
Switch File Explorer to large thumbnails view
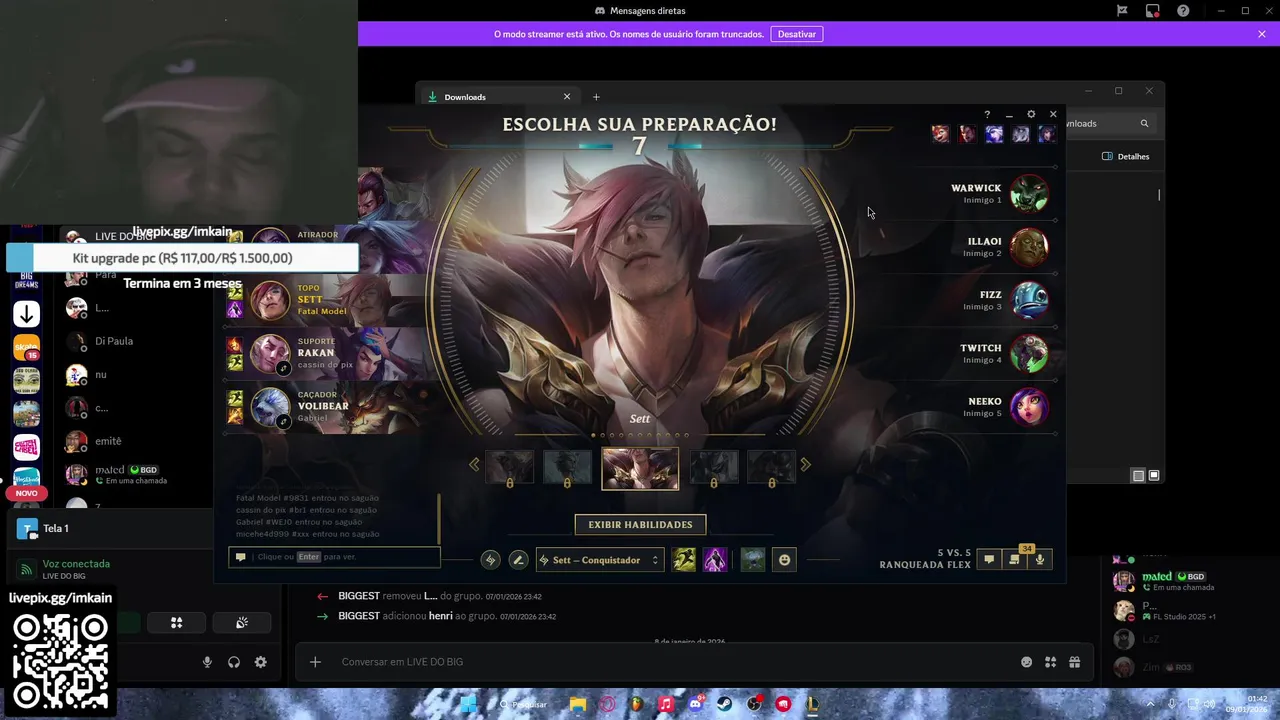[x=1154, y=475]
